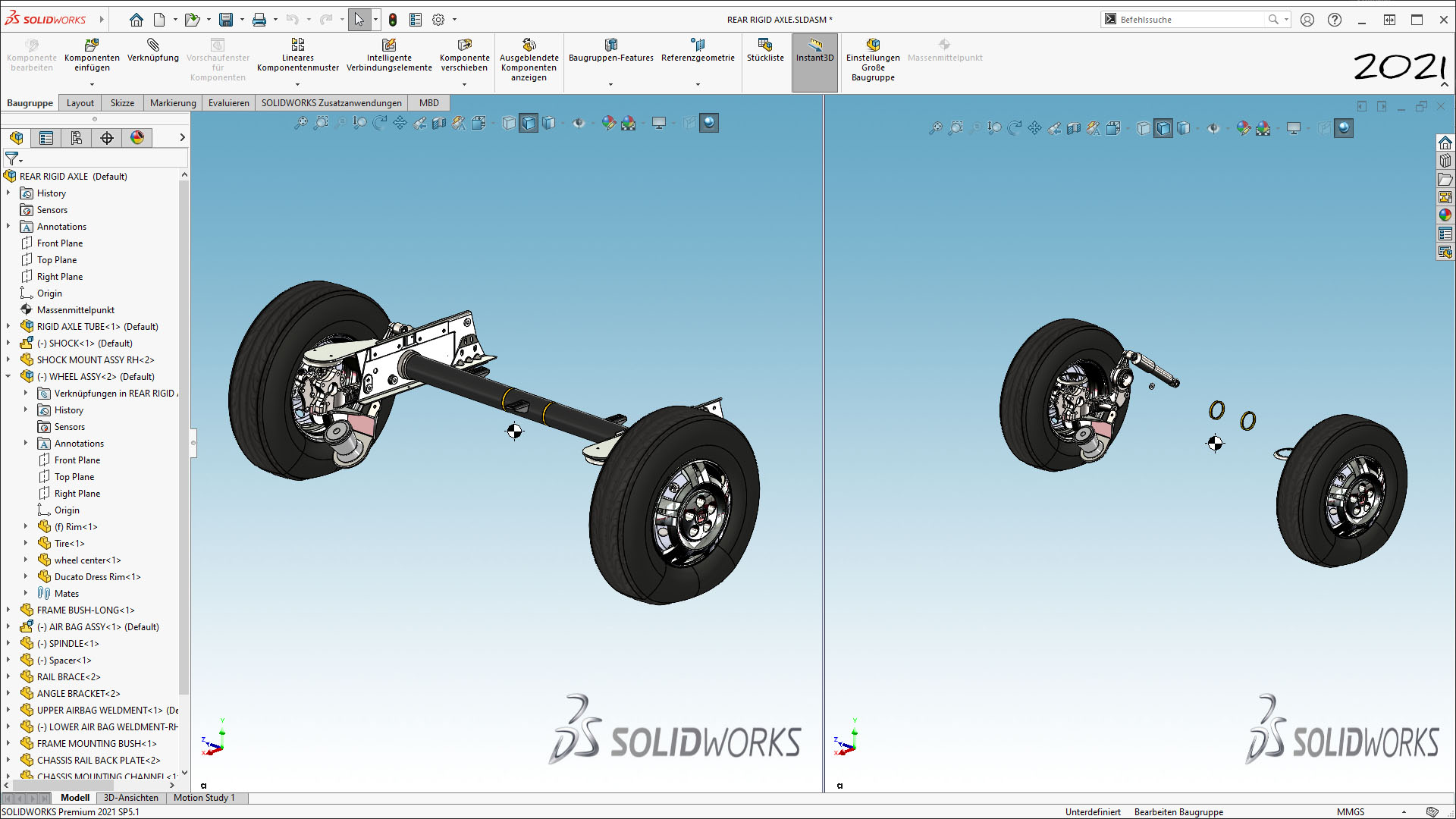Click Lineares Komponentenmuster tool
Viewport: 1456px width, 819px height.
pyautogui.click(x=298, y=56)
